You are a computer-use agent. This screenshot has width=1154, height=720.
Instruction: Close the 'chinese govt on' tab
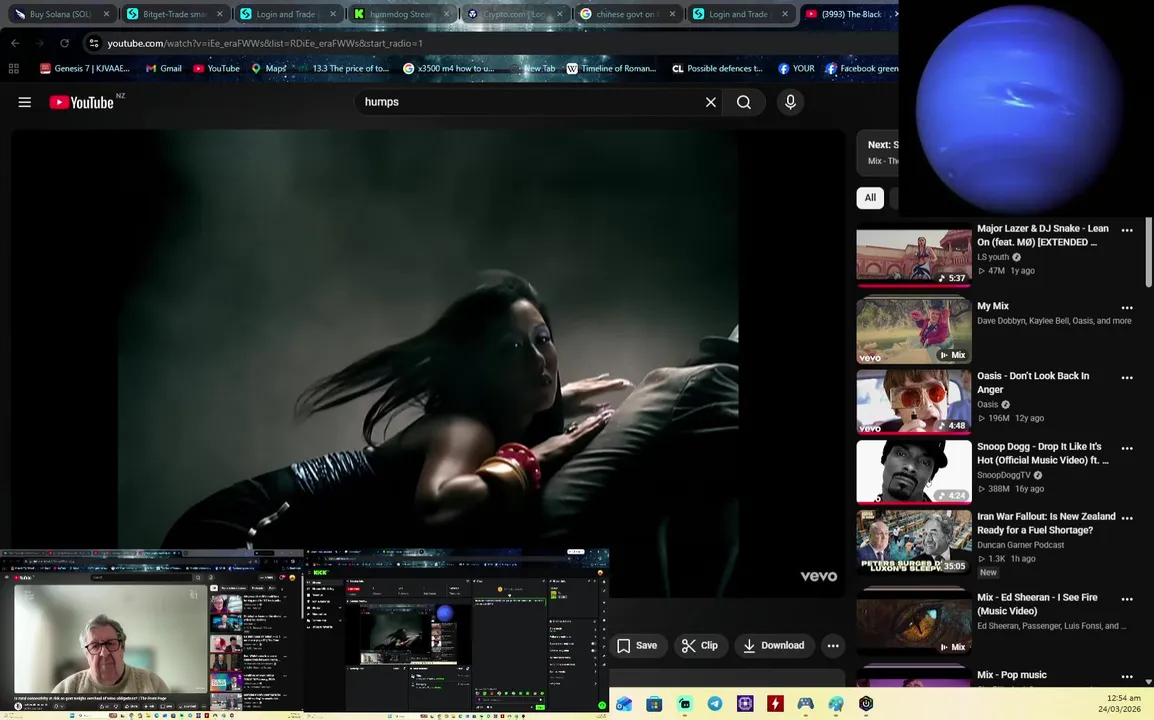click(672, 14)
